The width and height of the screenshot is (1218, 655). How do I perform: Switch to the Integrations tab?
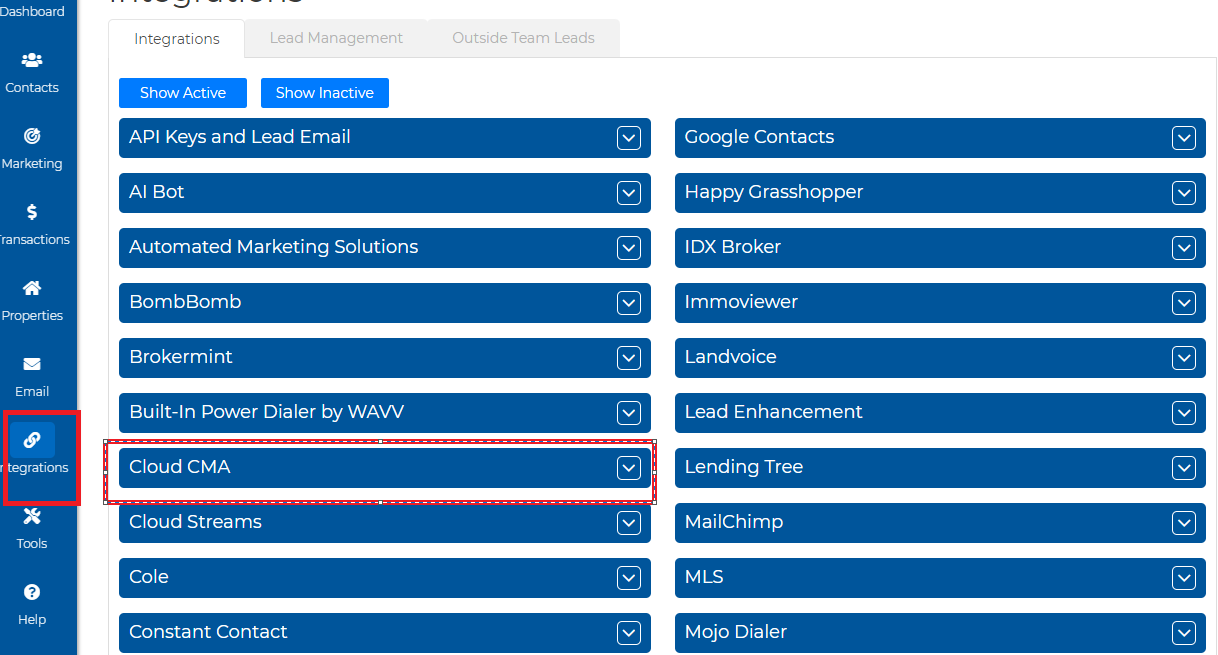pyautogui.click(x=177, y=39)
